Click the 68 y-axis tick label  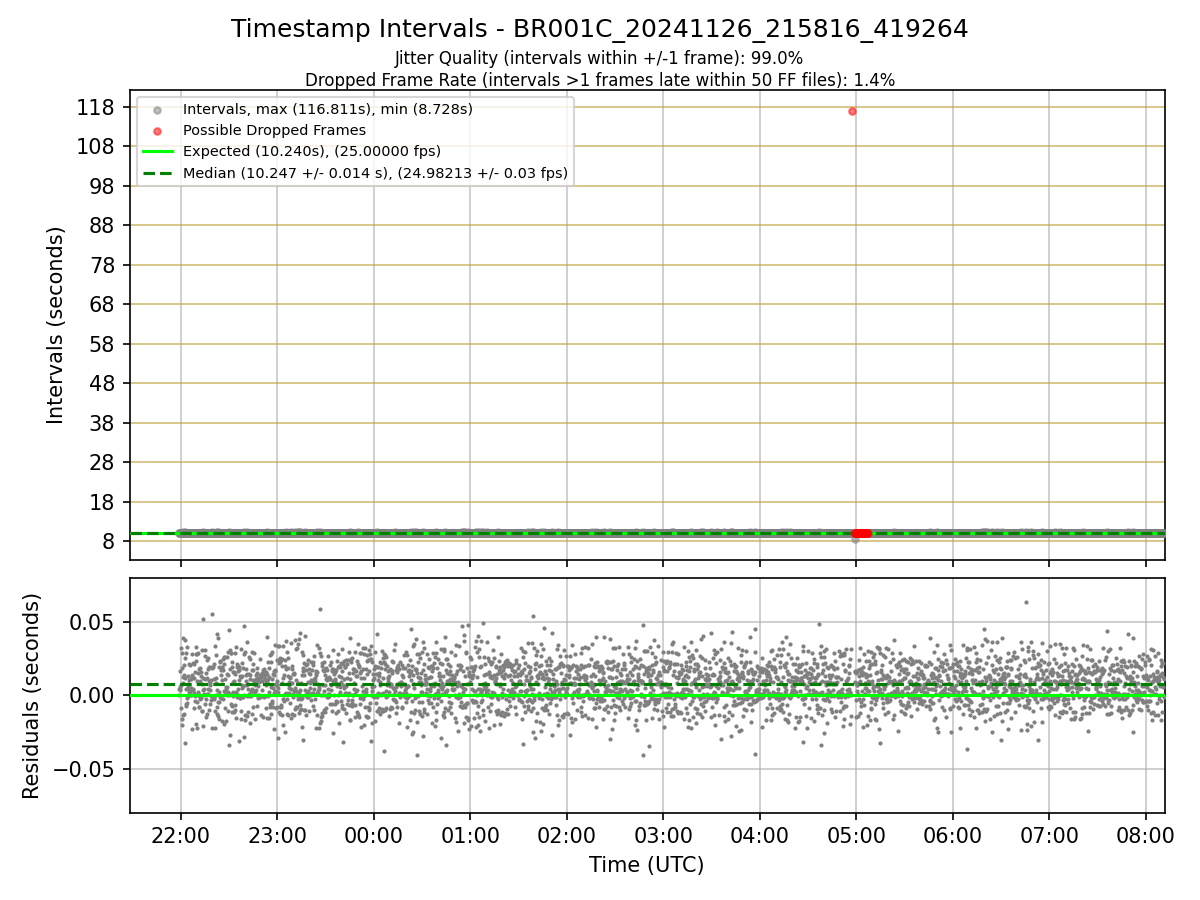103,304
